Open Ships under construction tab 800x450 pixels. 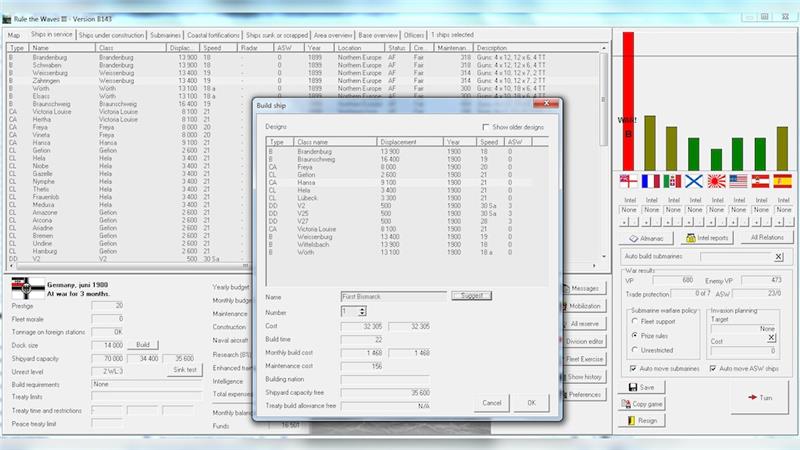111,35
